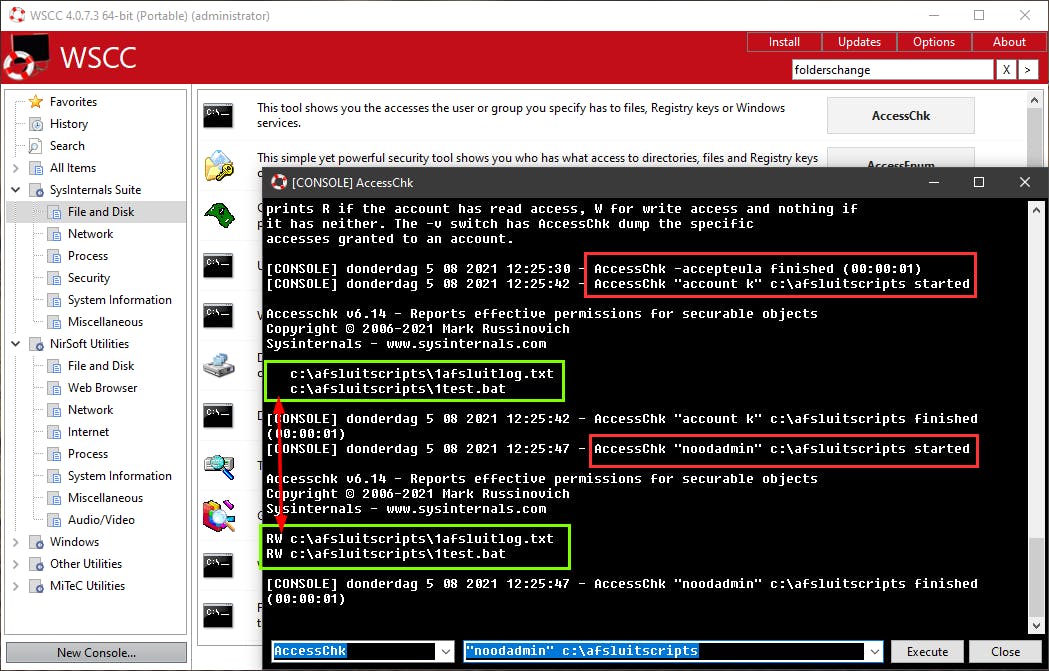Open File and Disk under NirSoft Utilities
1049x671 pixels.
pyautogui.click(x=100, y=366)
